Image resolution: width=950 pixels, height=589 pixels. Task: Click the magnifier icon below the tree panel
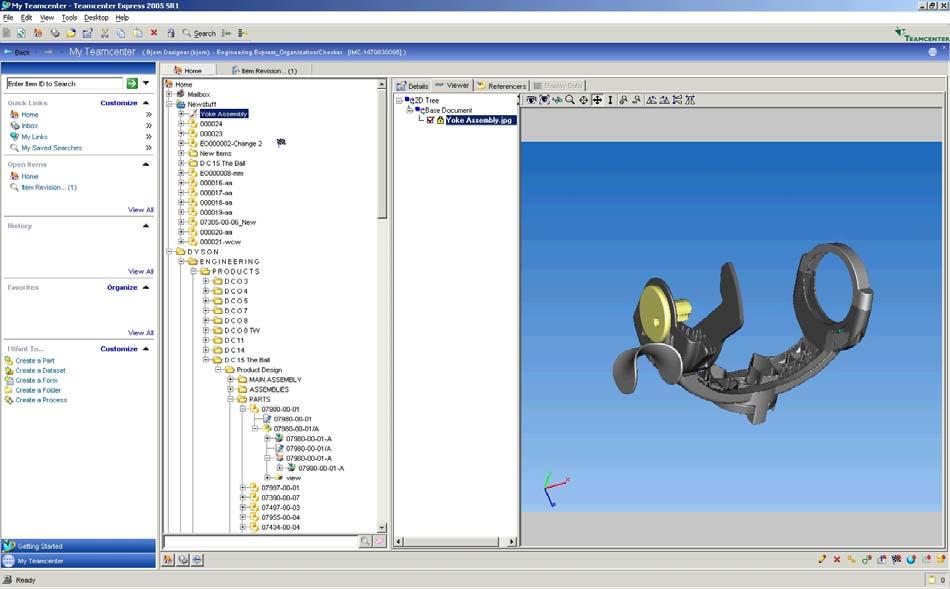365,541
